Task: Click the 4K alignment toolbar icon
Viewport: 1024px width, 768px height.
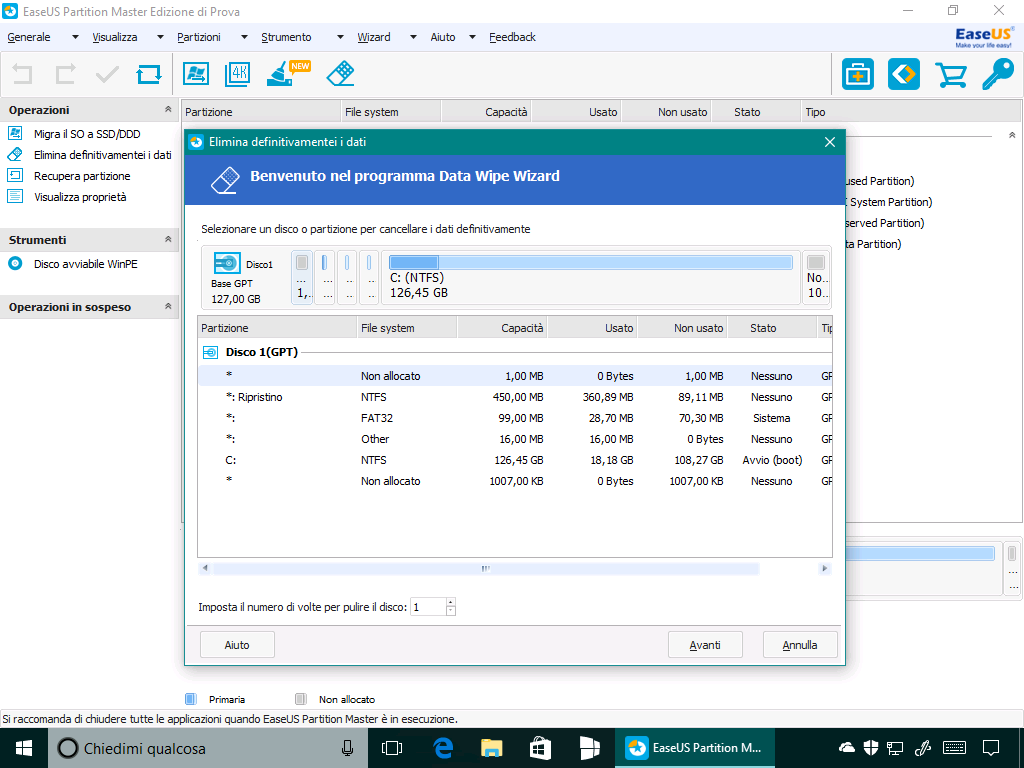Action: pos(238,74)
